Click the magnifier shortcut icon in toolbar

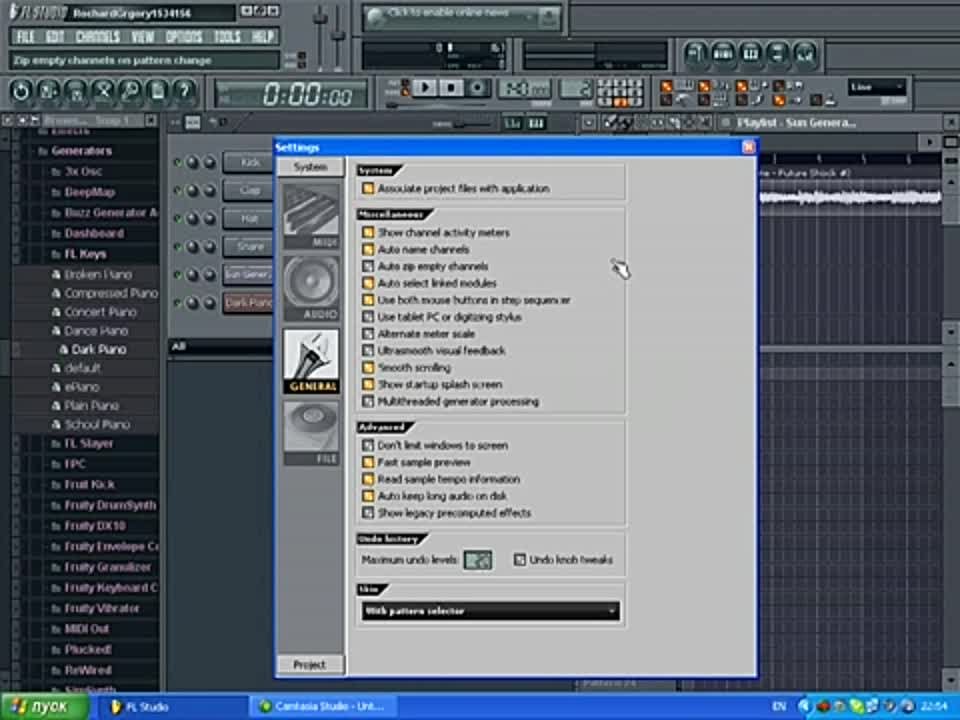[x=130, y=91]
